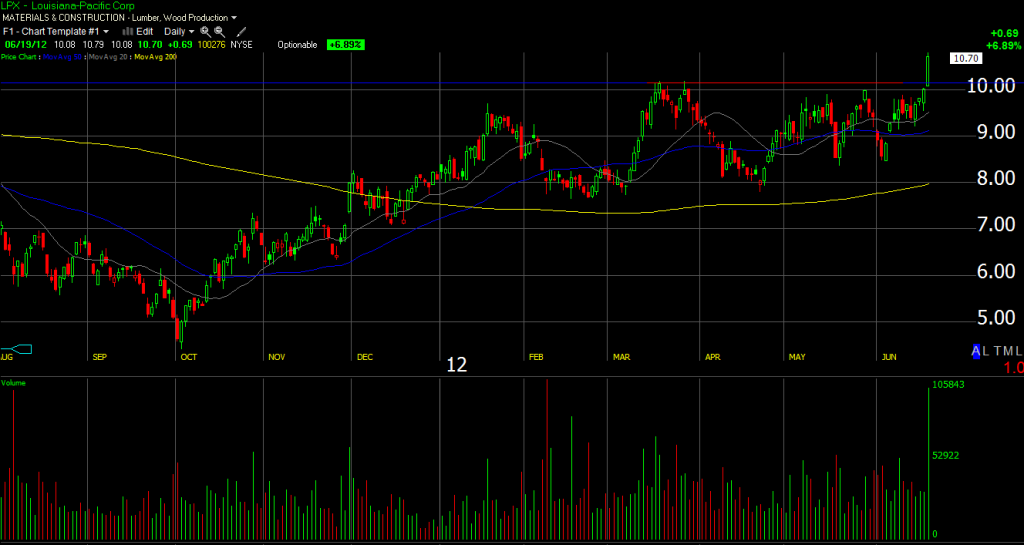Click the Volume pane label
This screenshot has height=545, width=1024.
(x=14, y=383)
